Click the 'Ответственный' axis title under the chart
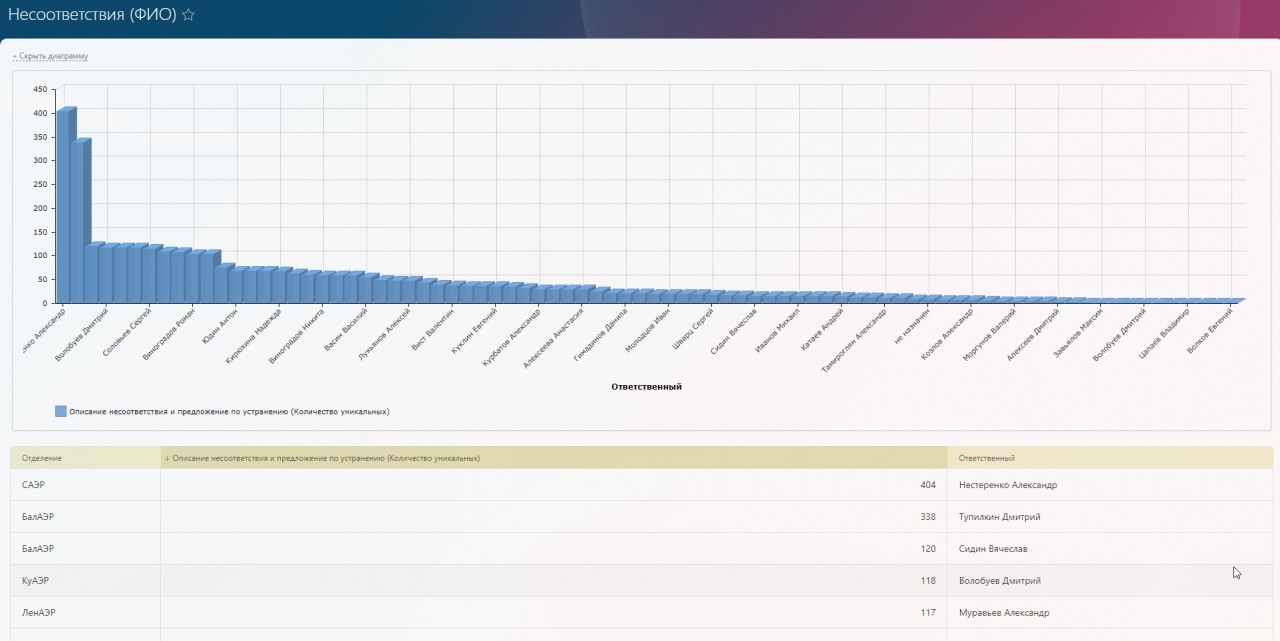This screenshot has width=1280, height=641. (646, 387)
